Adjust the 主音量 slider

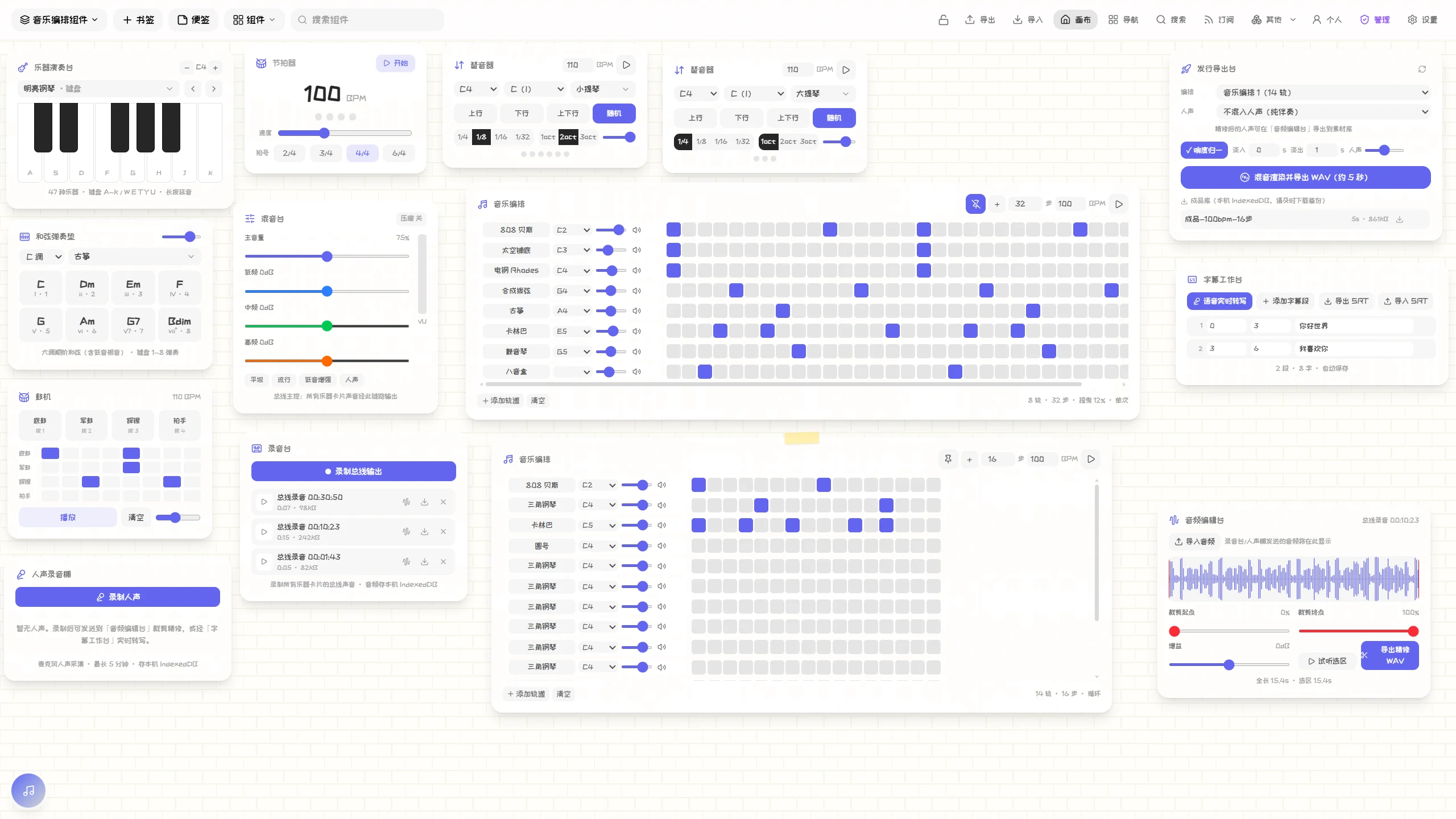click(x=327, y=257)
